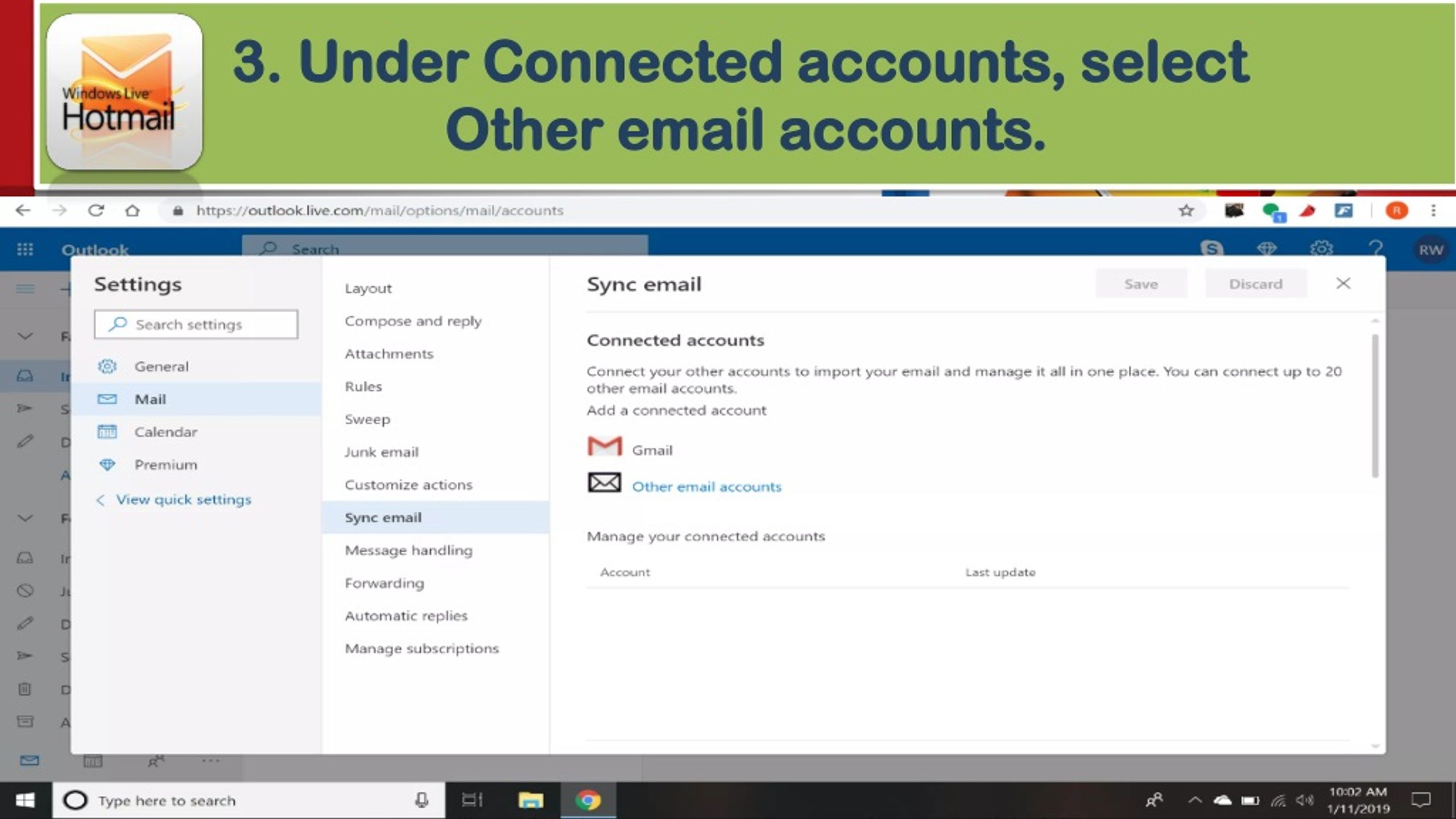Image resolution: width=1456 pixels, height=819 pixels.
Task: Click the orange R profile avatar in Chrome
Action: tap(1396, 211)
